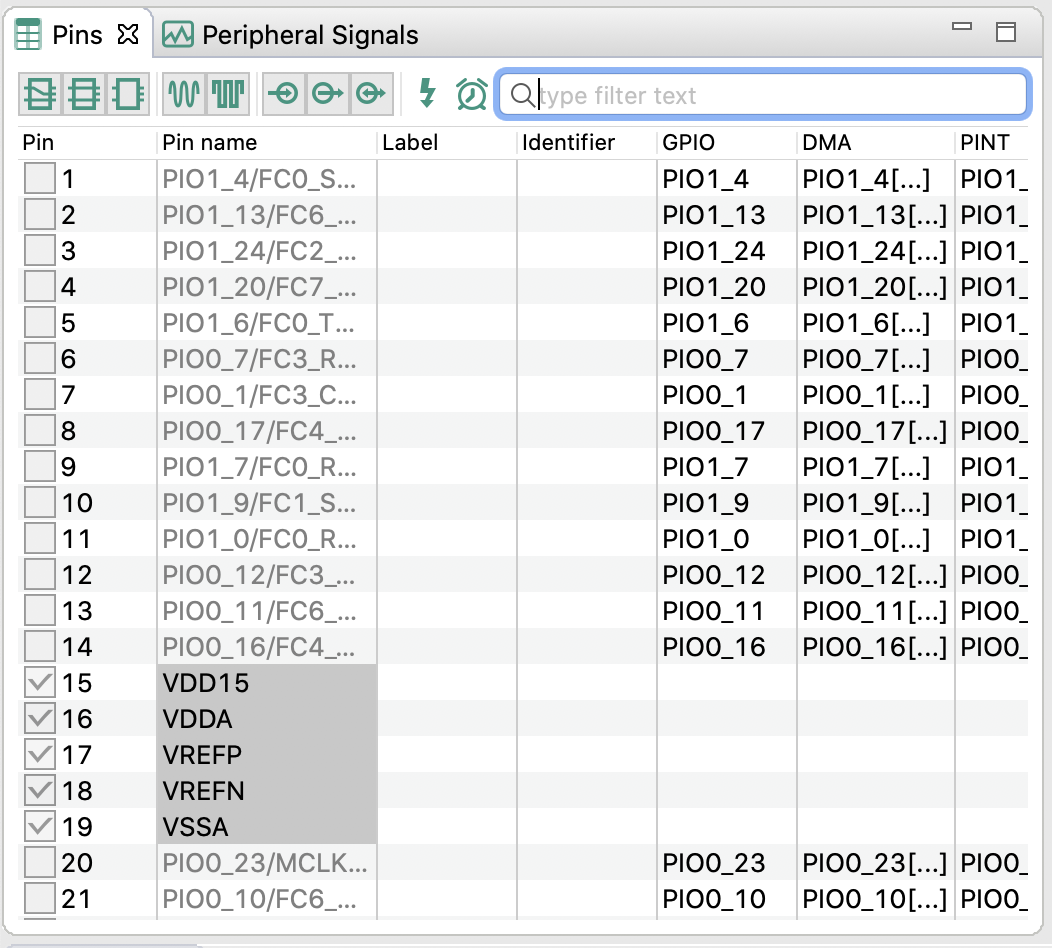The height and width of the screenshot is (948, 1052).
Task: Click the square wave (digital) filter icon
Action: 227,94
